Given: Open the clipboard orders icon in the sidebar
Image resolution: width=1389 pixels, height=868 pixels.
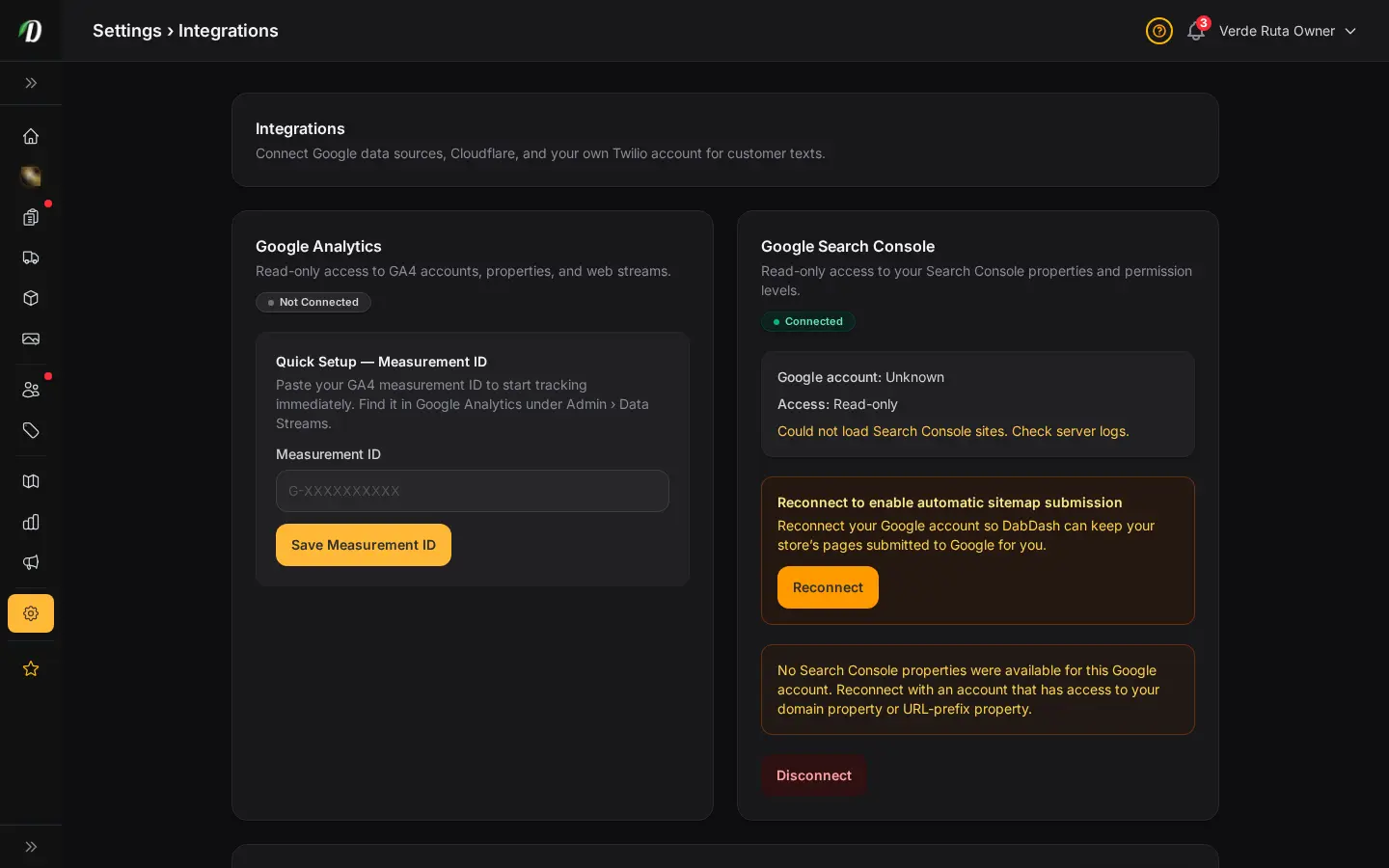Looking at the screenshot, I should click(x=31, y=217).
